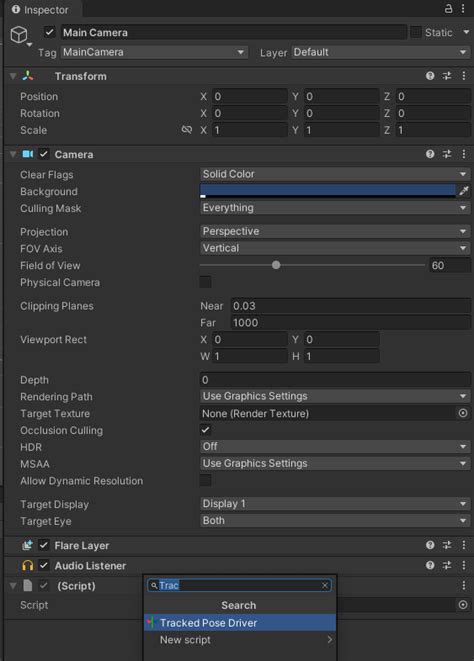
Task: Open Target Texture object picker
Action: point(463,413)
